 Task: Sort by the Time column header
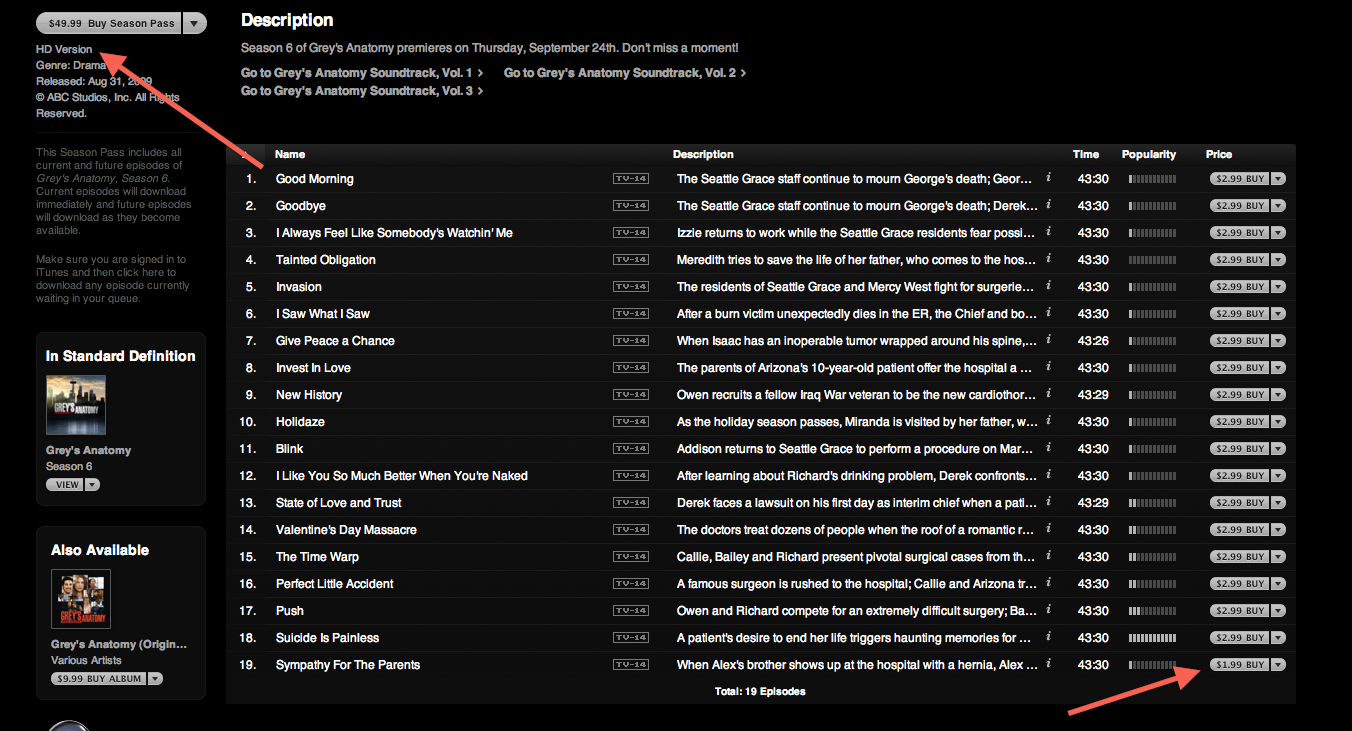1086,154
